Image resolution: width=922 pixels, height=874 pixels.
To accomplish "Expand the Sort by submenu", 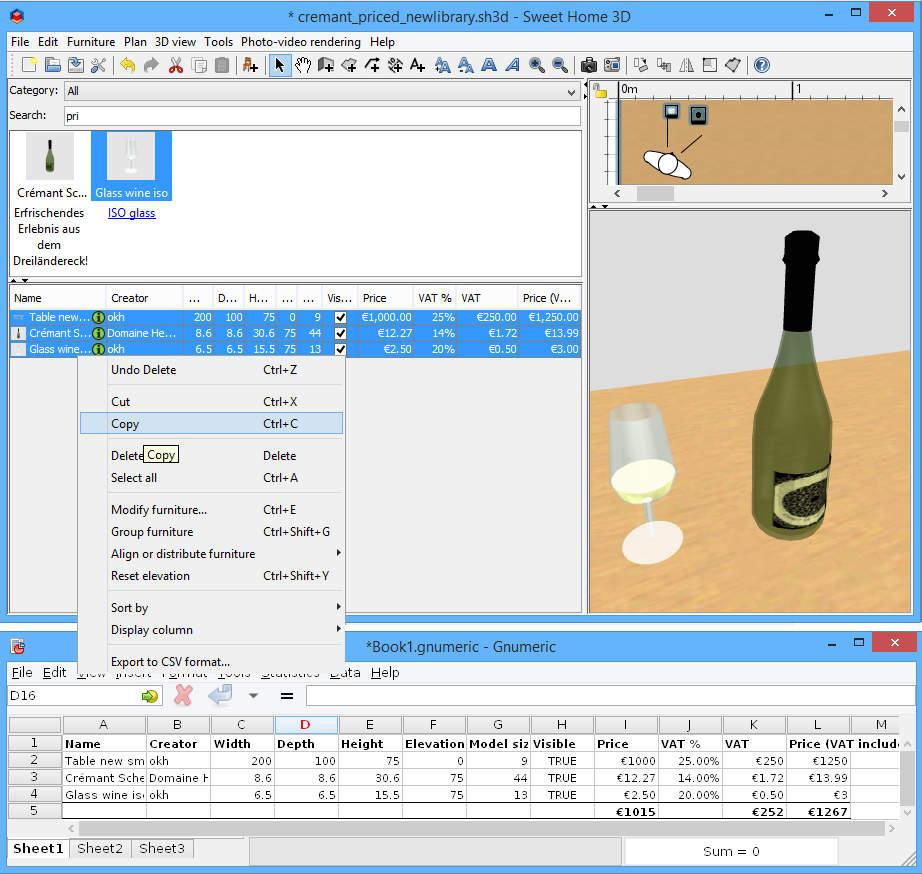I will pos(211,608).
